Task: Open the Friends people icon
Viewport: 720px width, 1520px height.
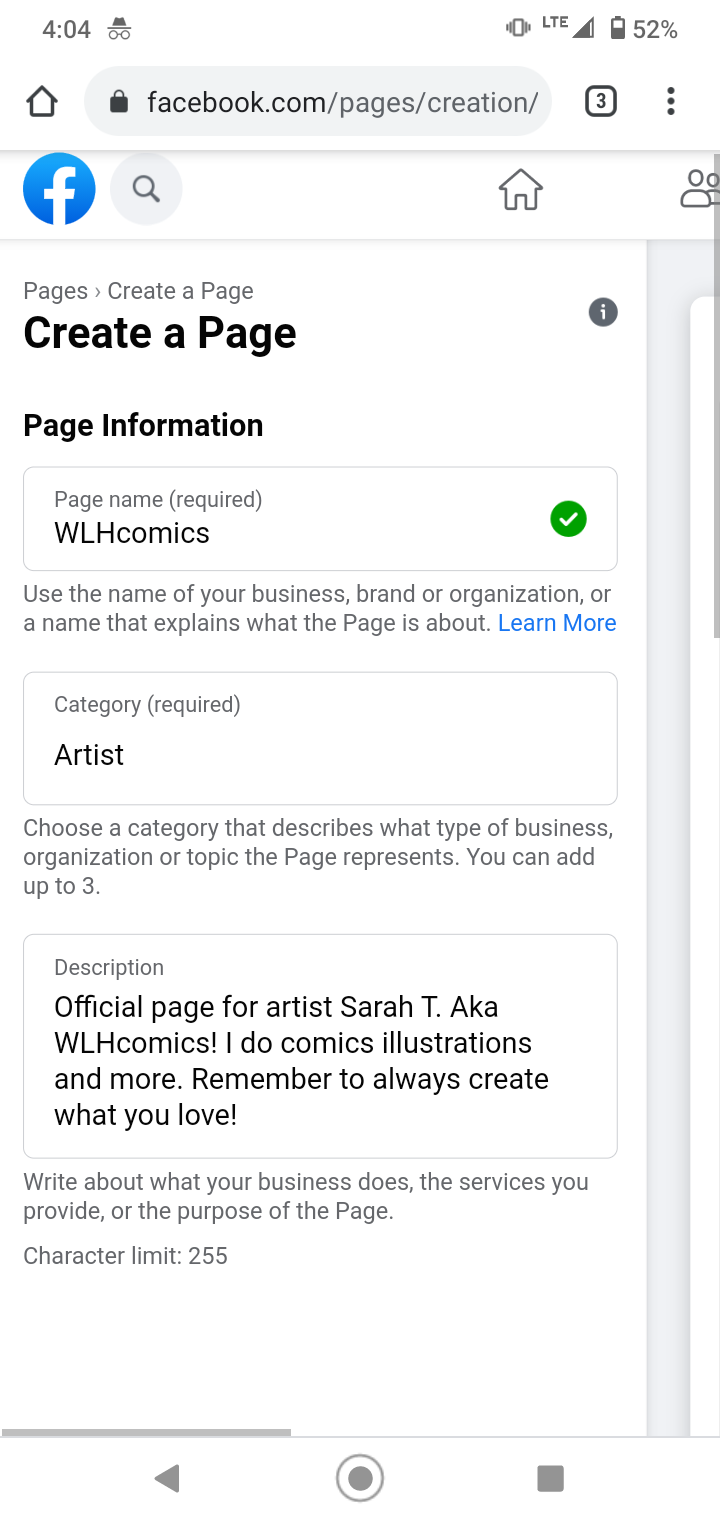Action: point(700,188)
